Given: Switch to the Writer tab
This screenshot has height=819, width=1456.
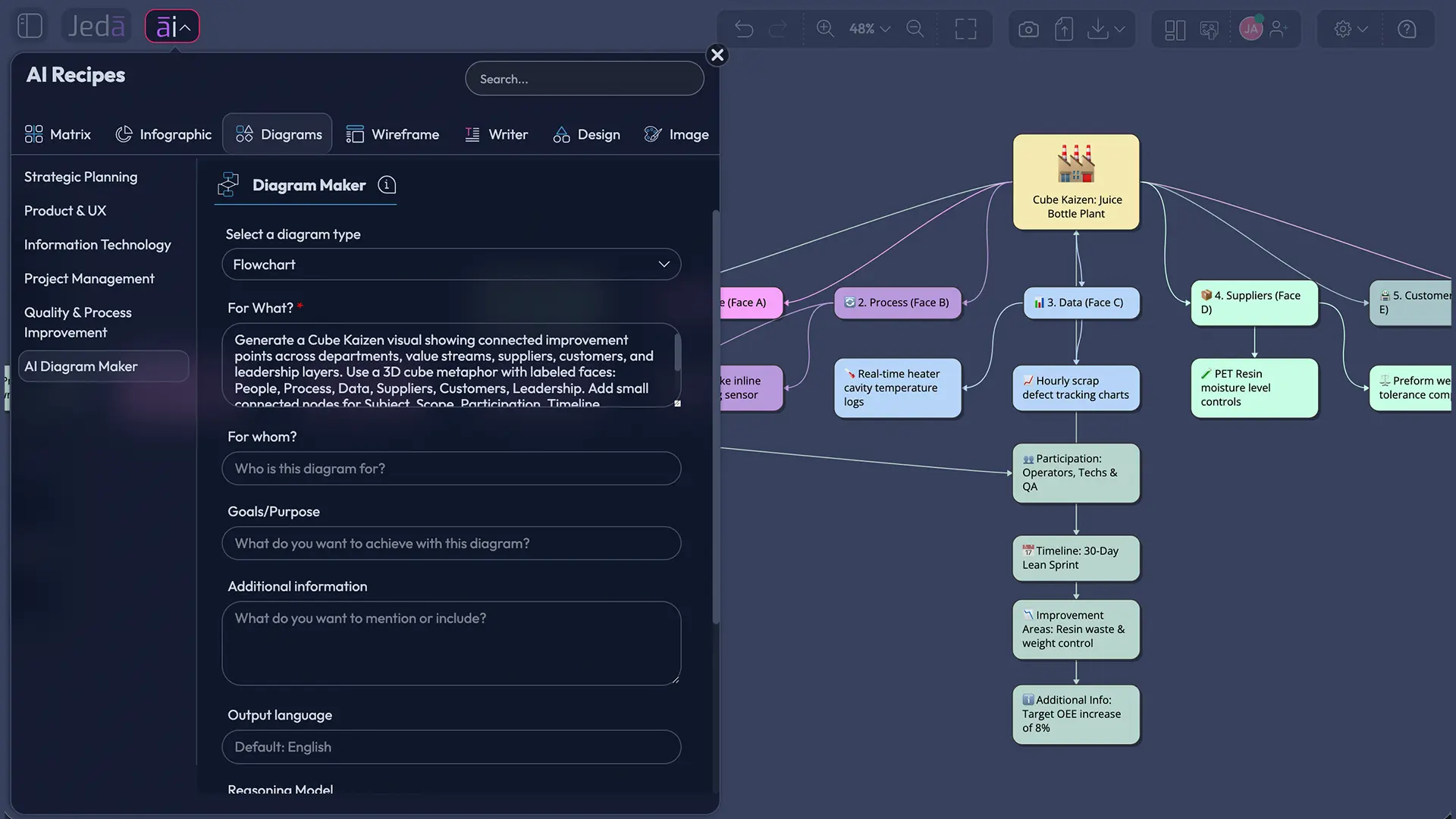Looking at the screenshot, I should pyautogui.click(x=496, y=134).
